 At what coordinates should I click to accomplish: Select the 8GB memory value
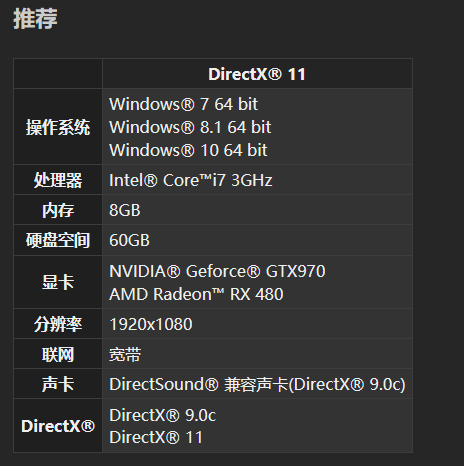coord(125,210)
